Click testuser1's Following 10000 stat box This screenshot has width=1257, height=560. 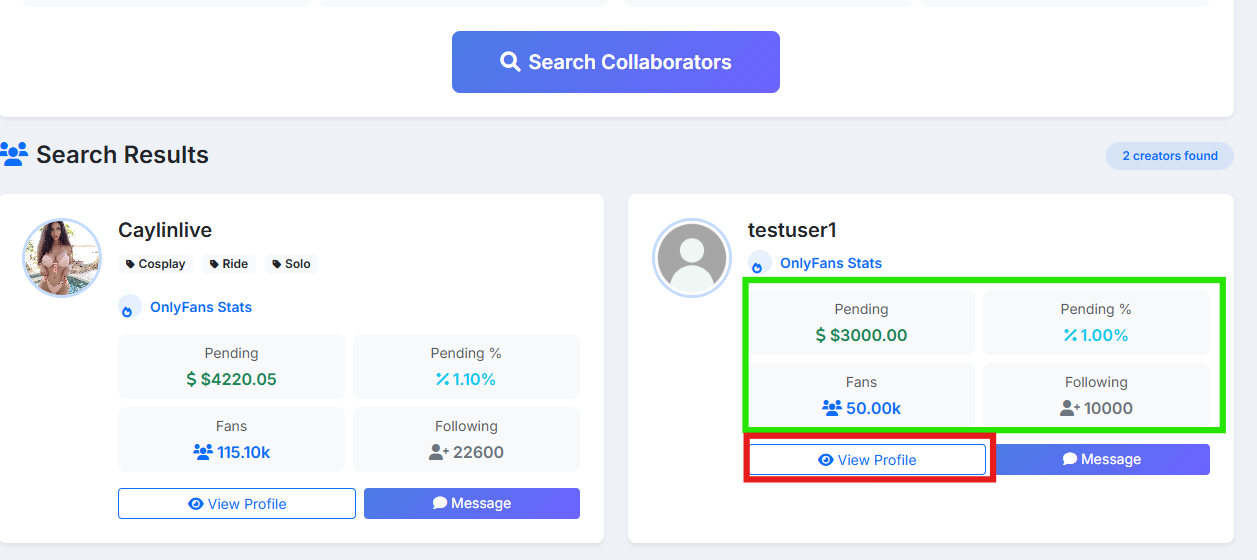1096,396
